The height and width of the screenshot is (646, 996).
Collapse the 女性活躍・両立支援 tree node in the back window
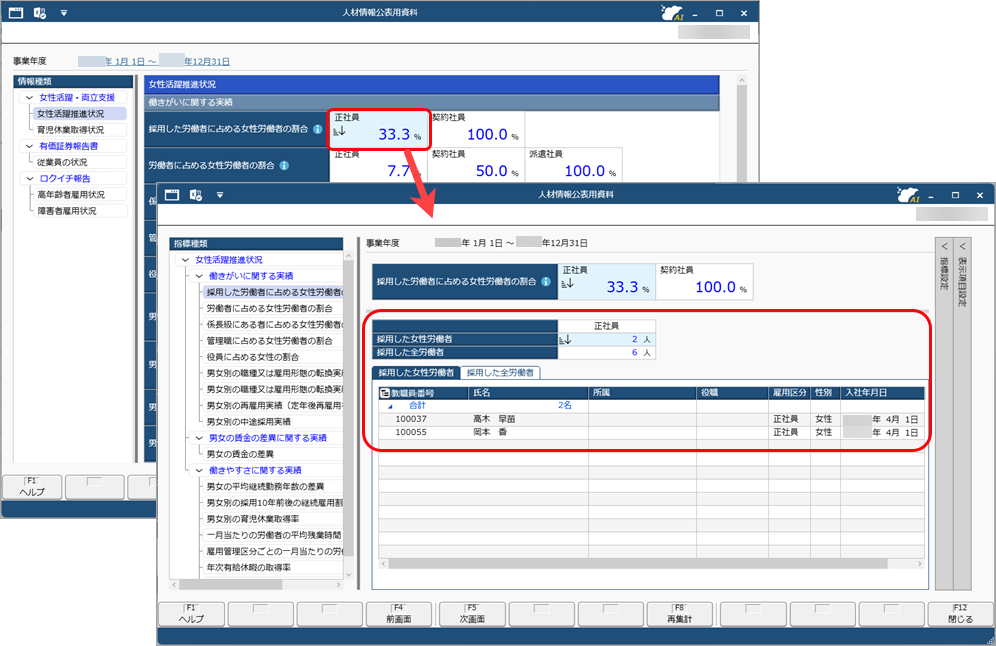pos(29,98)
